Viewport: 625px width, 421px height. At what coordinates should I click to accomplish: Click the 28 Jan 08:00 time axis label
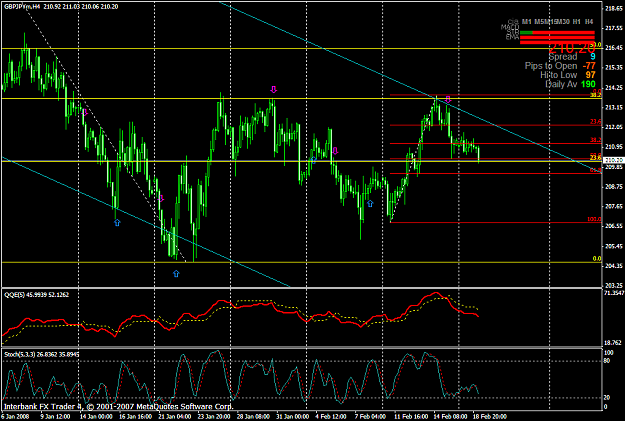tap(254, 417)
